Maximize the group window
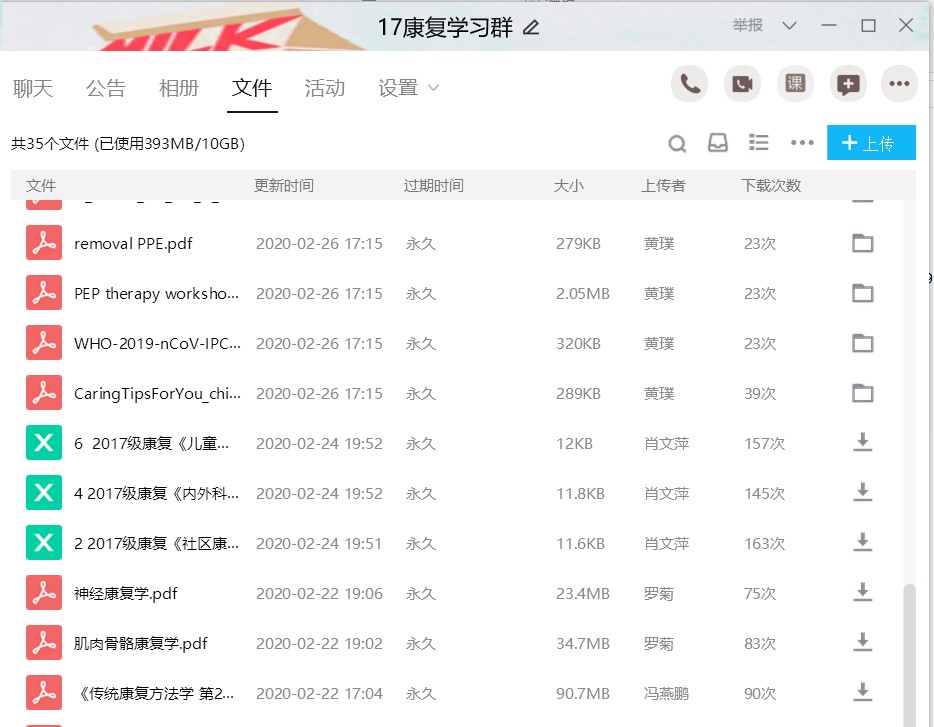934x727 pixels. pyautogui.click(x=868, y=26)
